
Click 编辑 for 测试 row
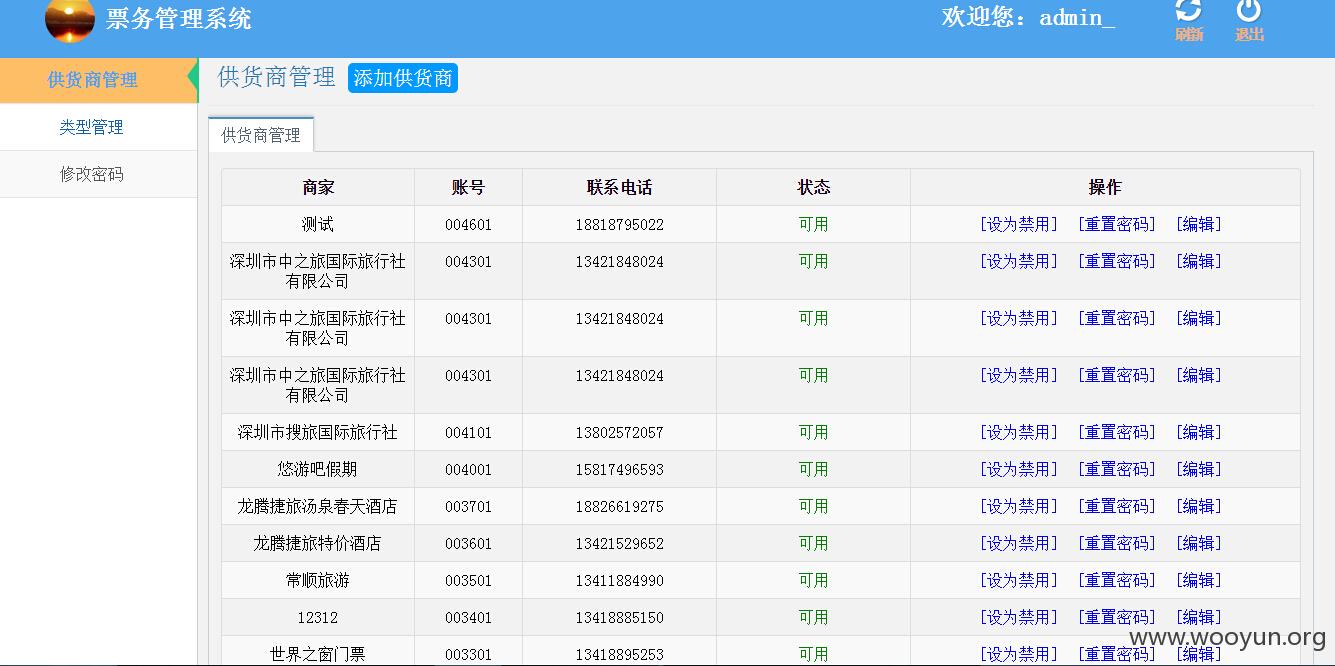point(1199,224)
